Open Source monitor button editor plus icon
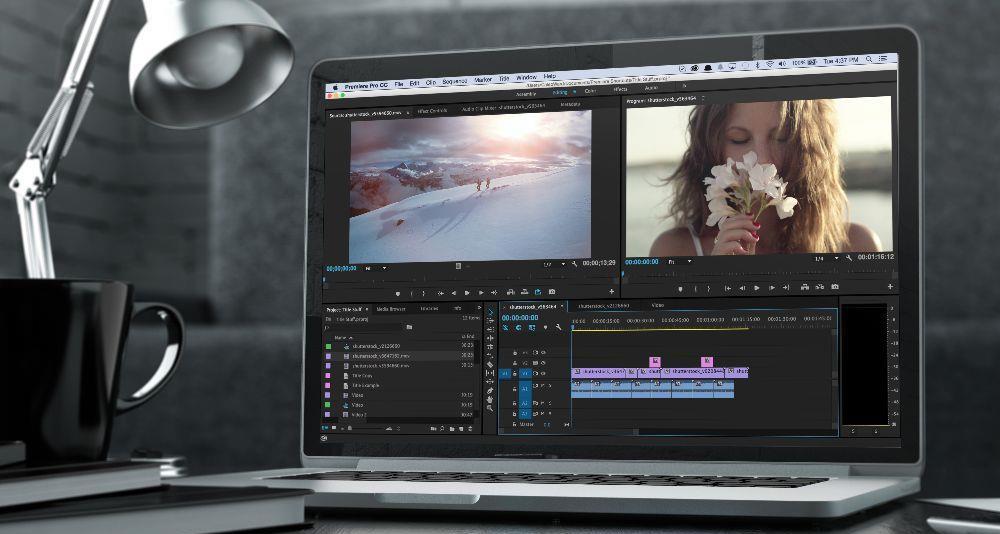 [612, 292]
